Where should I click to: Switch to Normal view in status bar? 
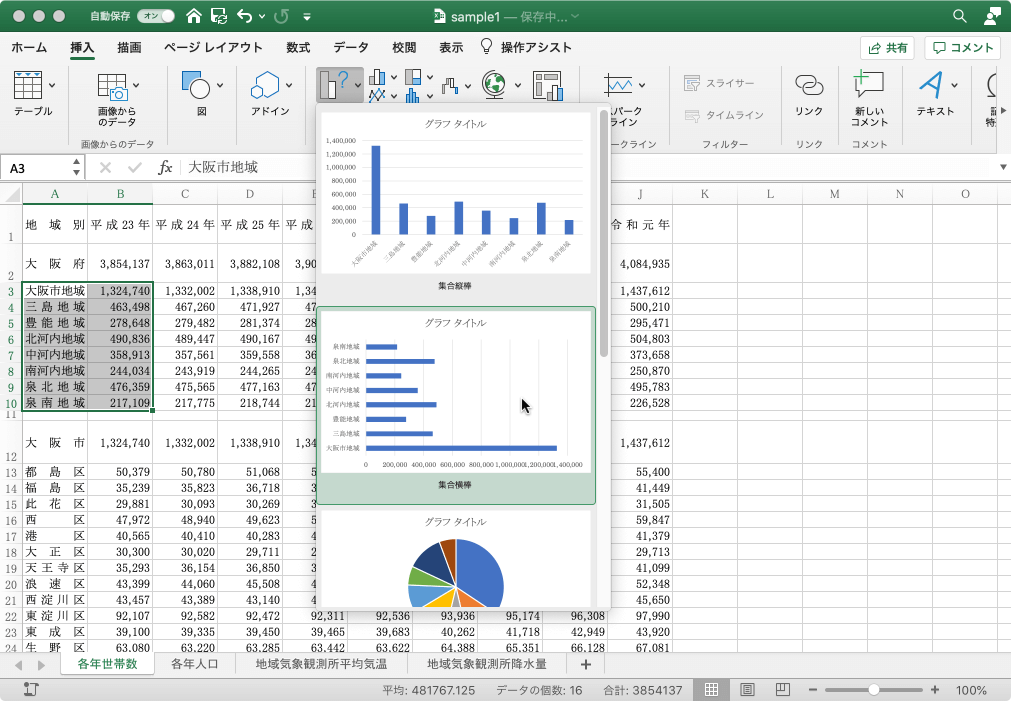tap(712, 690)
